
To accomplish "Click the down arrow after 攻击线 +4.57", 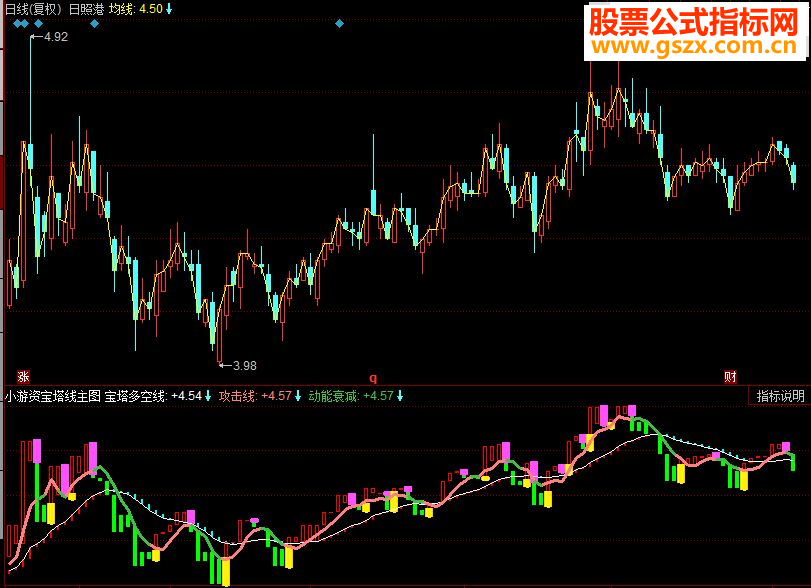I will [298, 396].
